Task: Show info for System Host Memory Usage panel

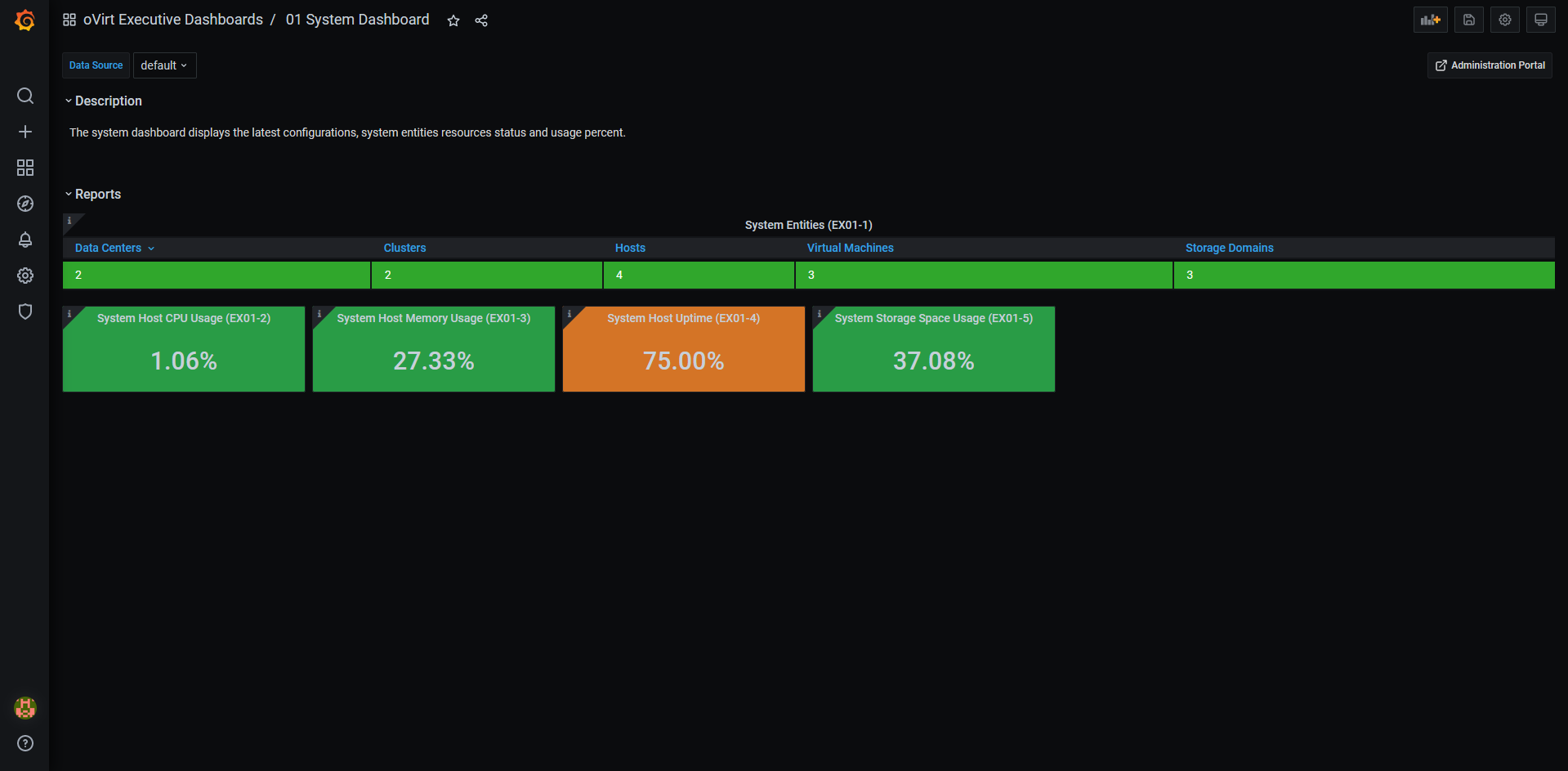Action: [319, 314]
